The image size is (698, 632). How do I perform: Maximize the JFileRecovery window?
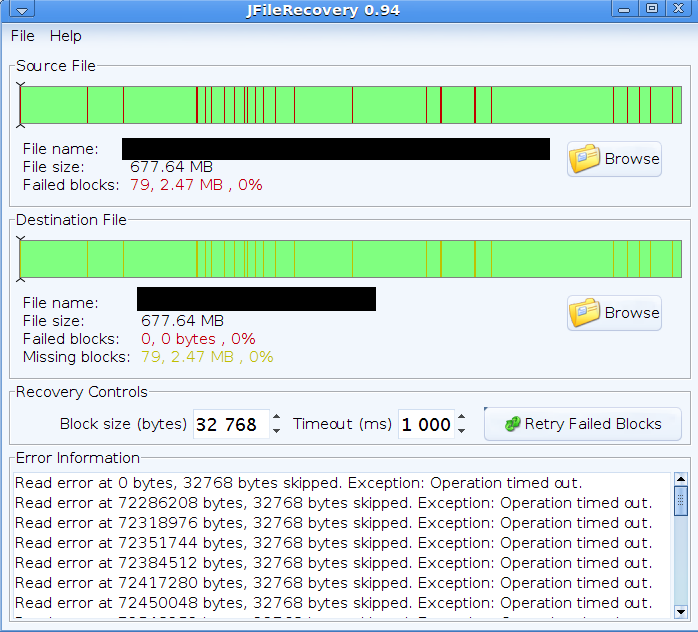(652, 9)
